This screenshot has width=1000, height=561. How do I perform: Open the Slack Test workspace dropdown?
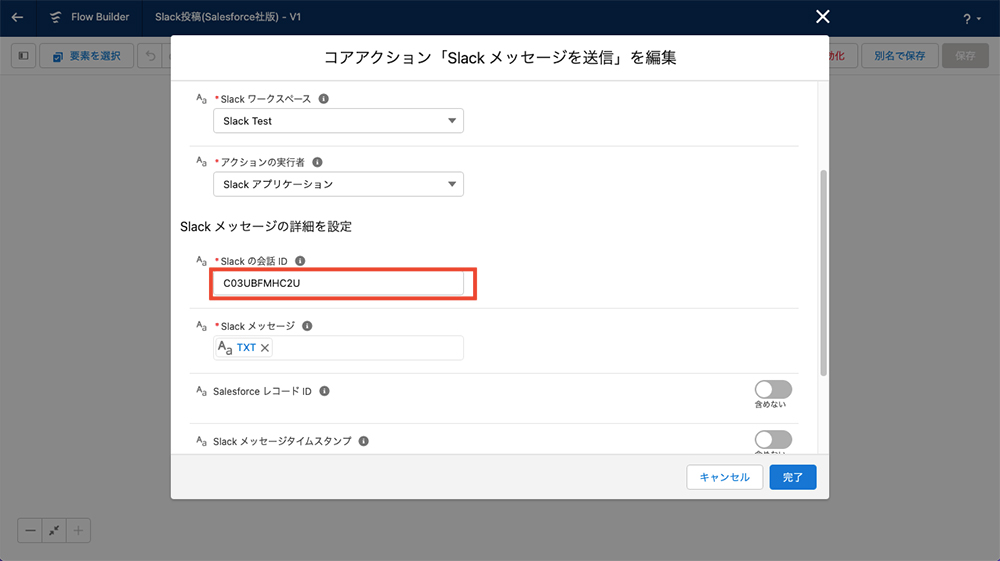tap(338, 120)
